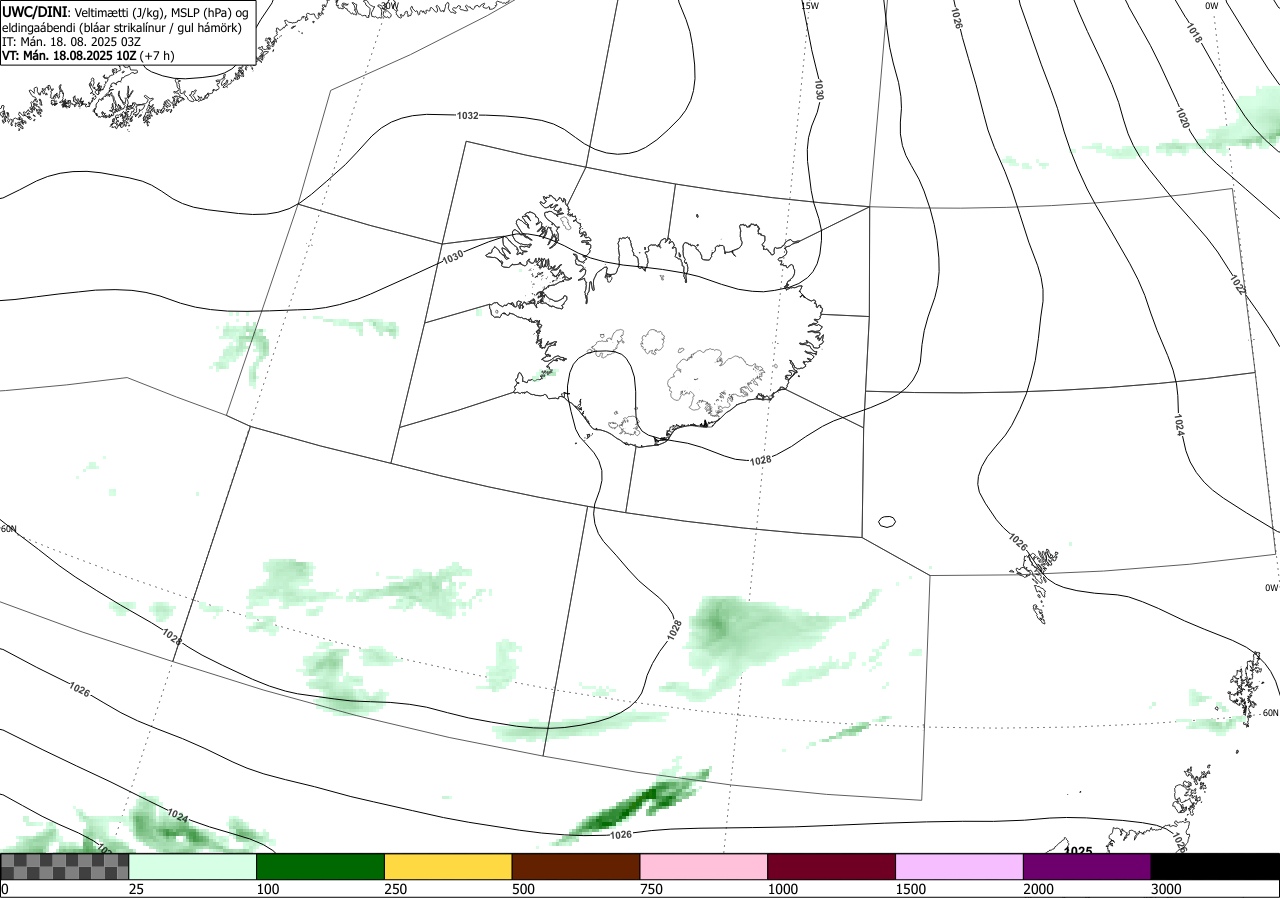Click the black legend swatch
This screenshot has height=898, width=1280.
(1215, 866)
